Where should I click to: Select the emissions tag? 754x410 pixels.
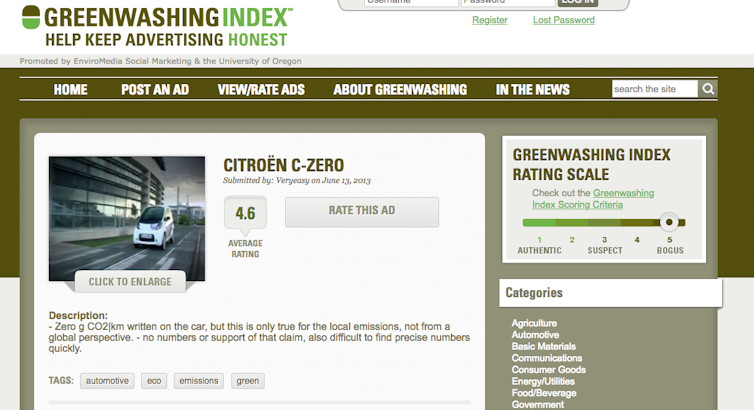[x=198, y=381]
